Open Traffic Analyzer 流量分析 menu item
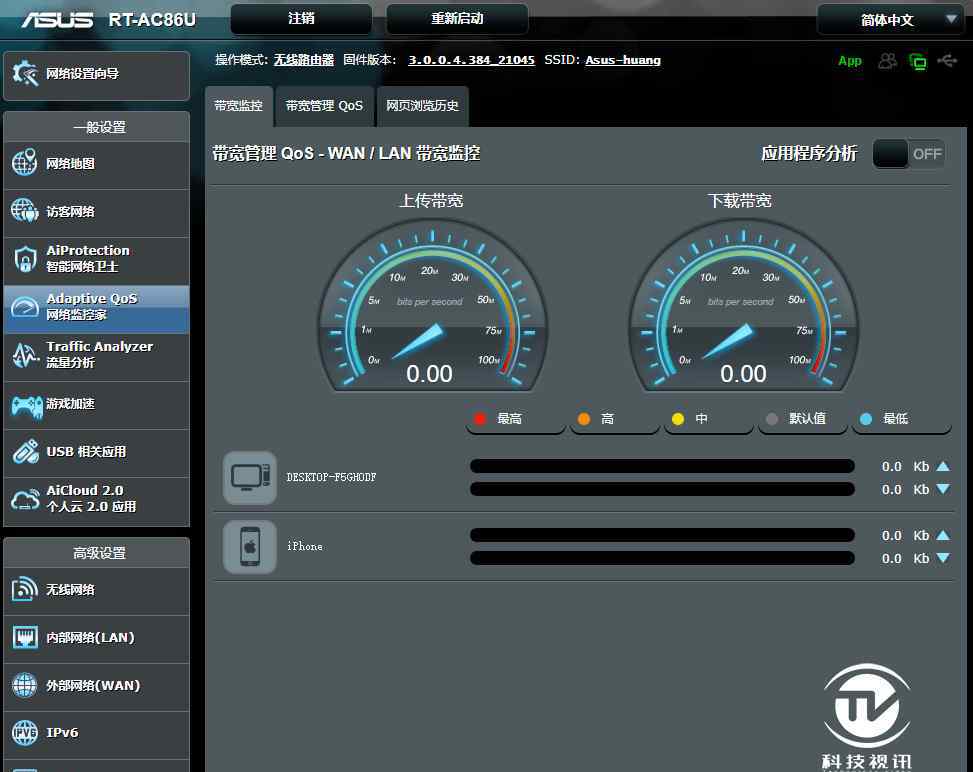Screen dimensions: 973x772 [96, 356]
